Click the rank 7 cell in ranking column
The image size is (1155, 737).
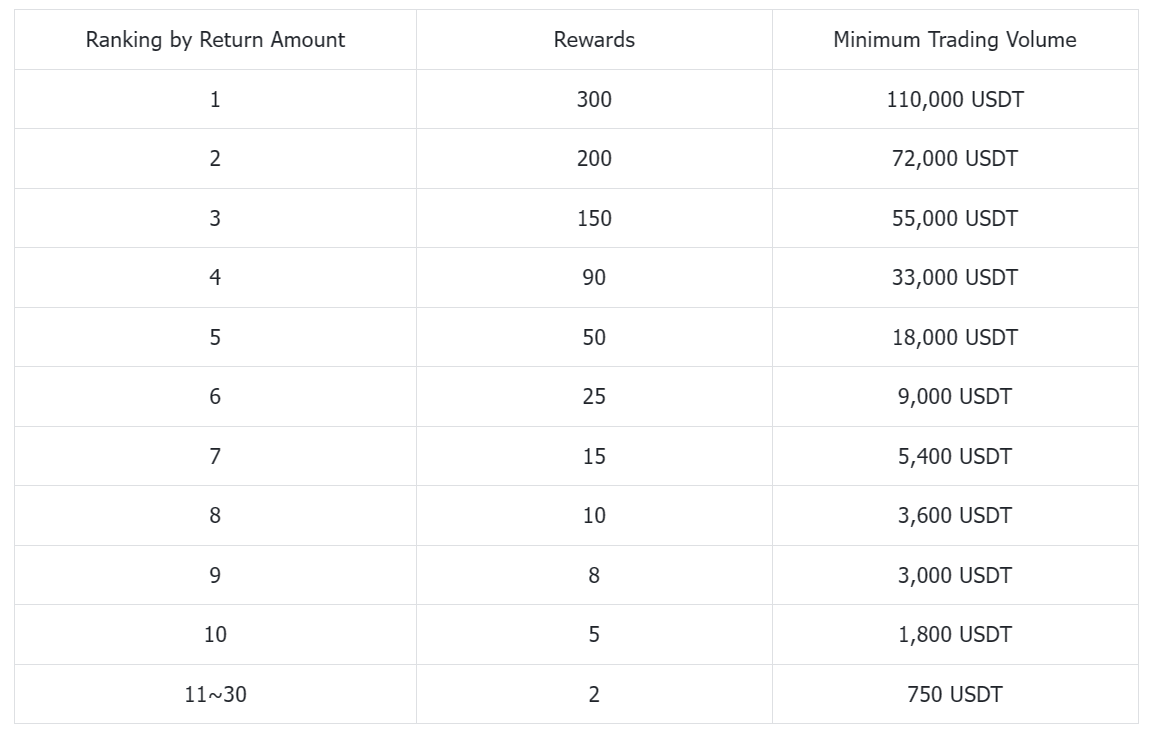(215, 456)
